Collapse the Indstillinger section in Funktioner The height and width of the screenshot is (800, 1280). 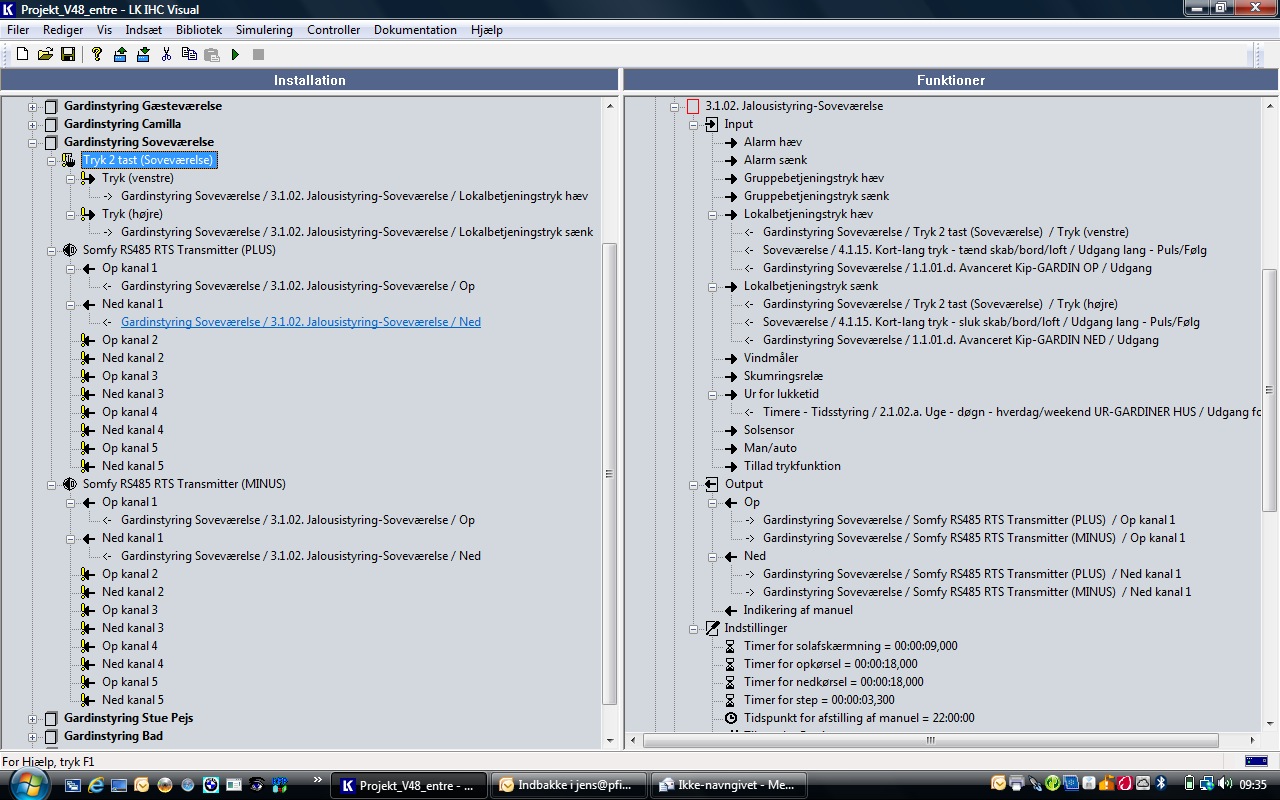point(693,628)
